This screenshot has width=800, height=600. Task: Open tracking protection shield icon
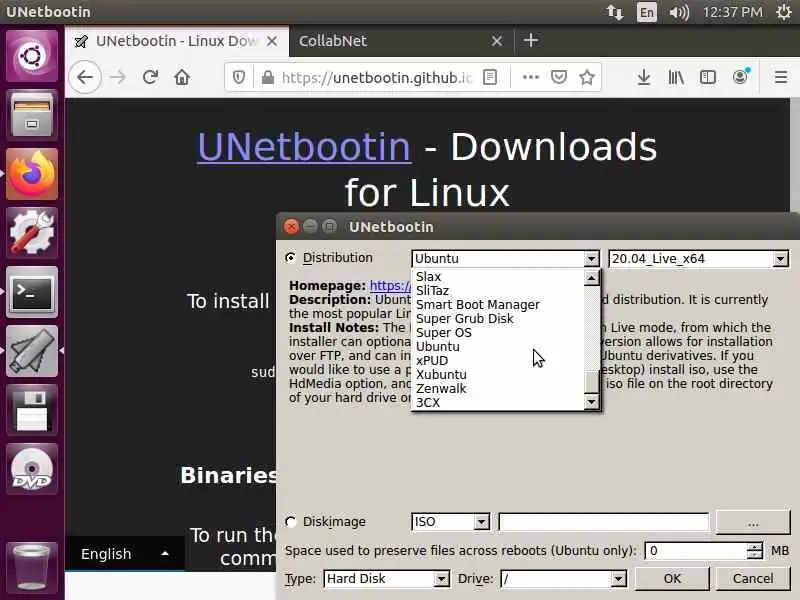point(238,78)
